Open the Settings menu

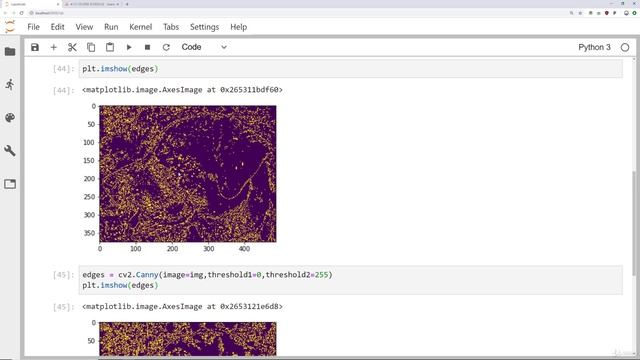[204, 27]
